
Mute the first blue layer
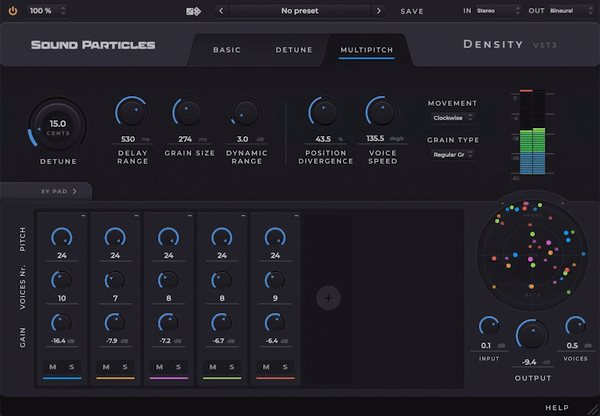[52, 367]
